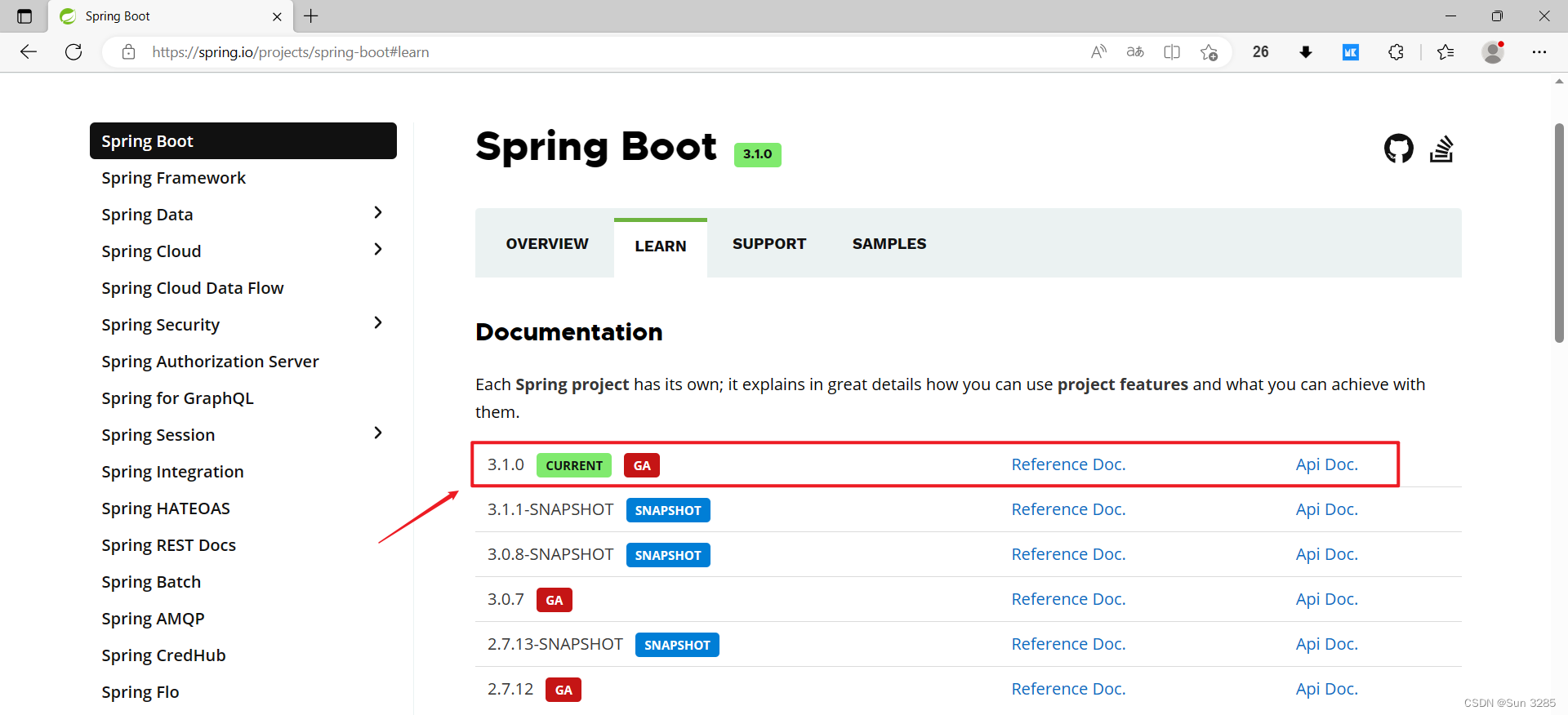Open Reference Doc. for version 3.0.7

(x=1068, y=599)
